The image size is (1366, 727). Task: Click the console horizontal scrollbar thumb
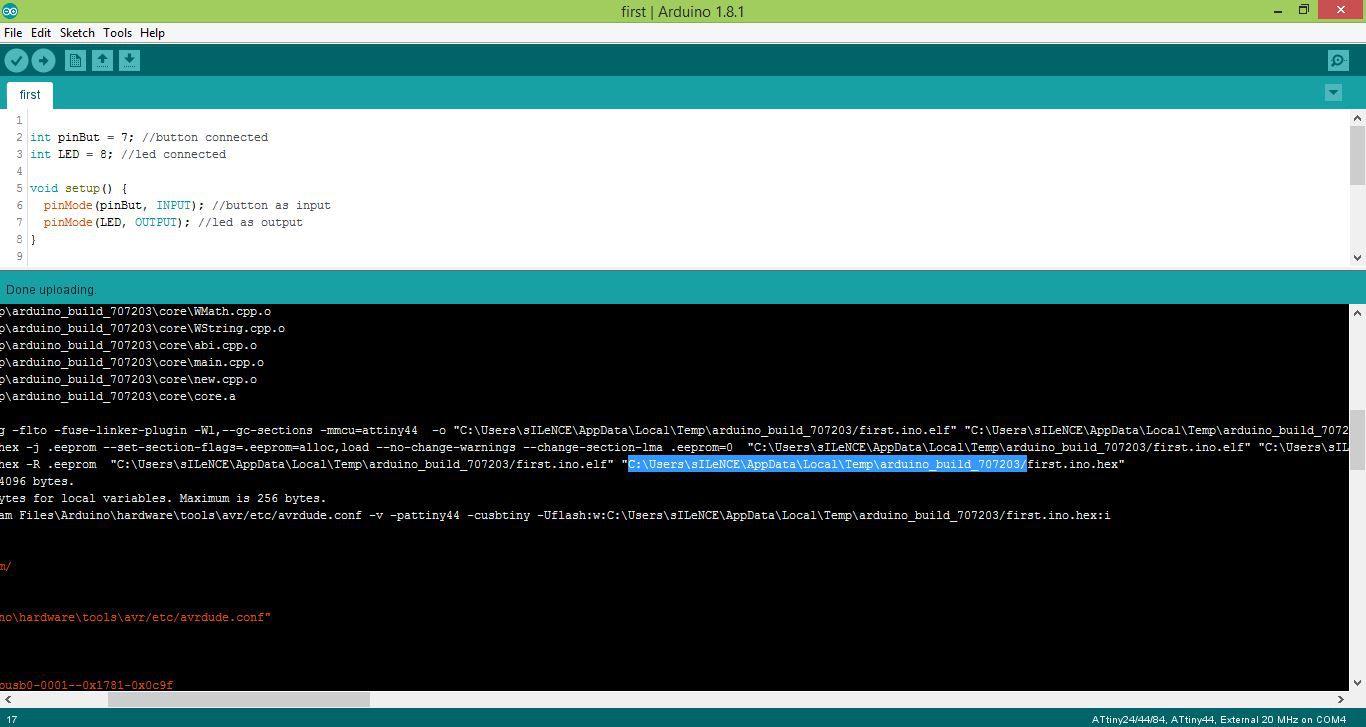tap(239, 699)
